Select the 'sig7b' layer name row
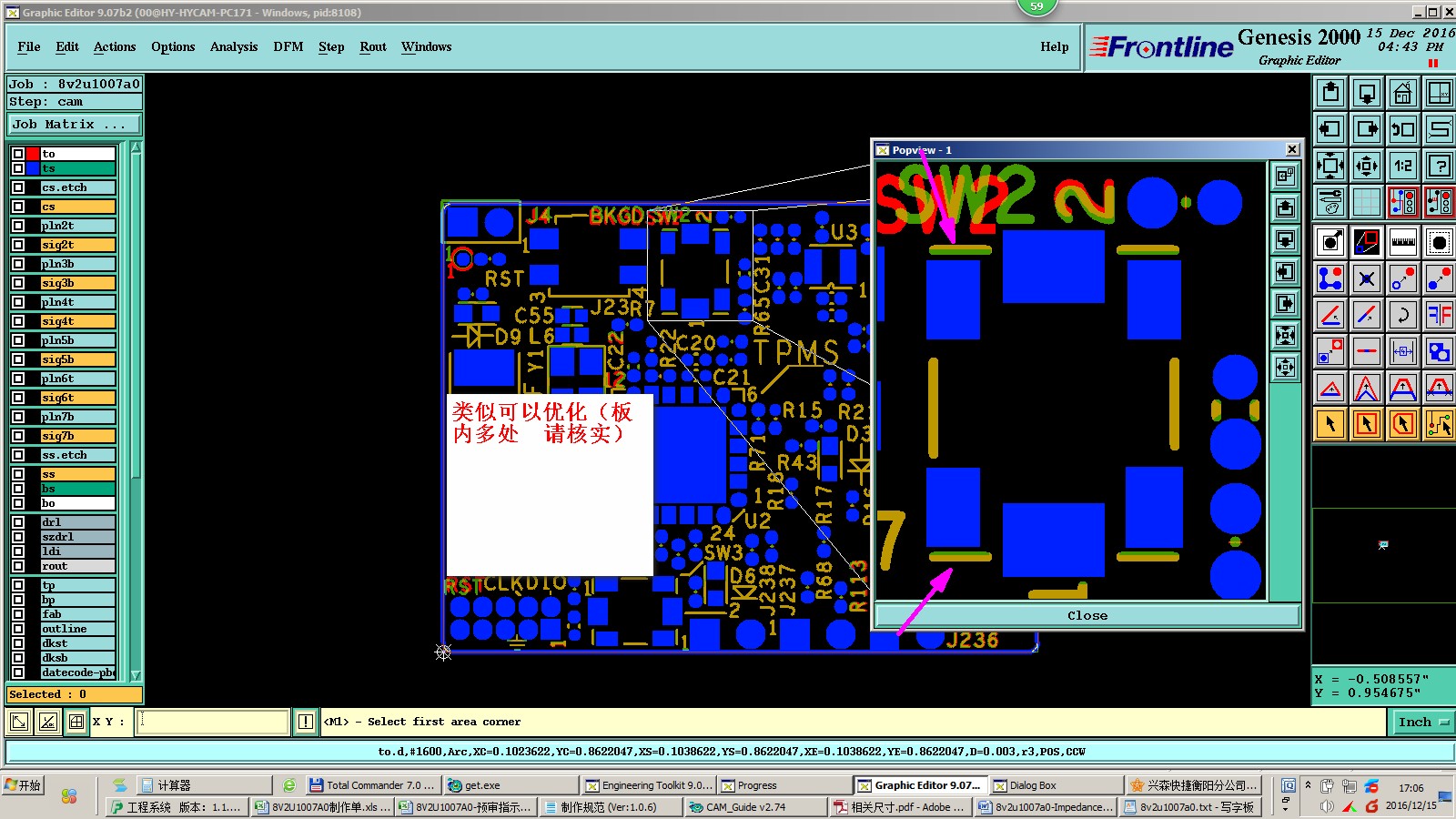 click(x=78, y=436)
